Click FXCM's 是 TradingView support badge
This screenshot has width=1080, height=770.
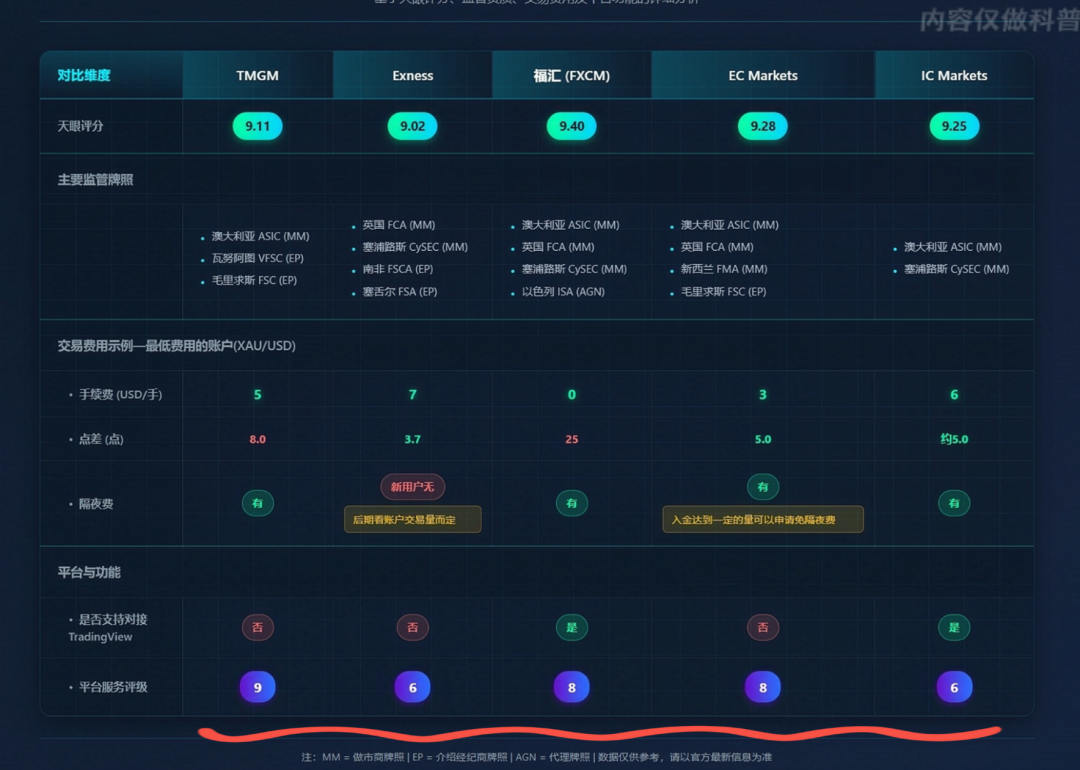pos(571,628)
